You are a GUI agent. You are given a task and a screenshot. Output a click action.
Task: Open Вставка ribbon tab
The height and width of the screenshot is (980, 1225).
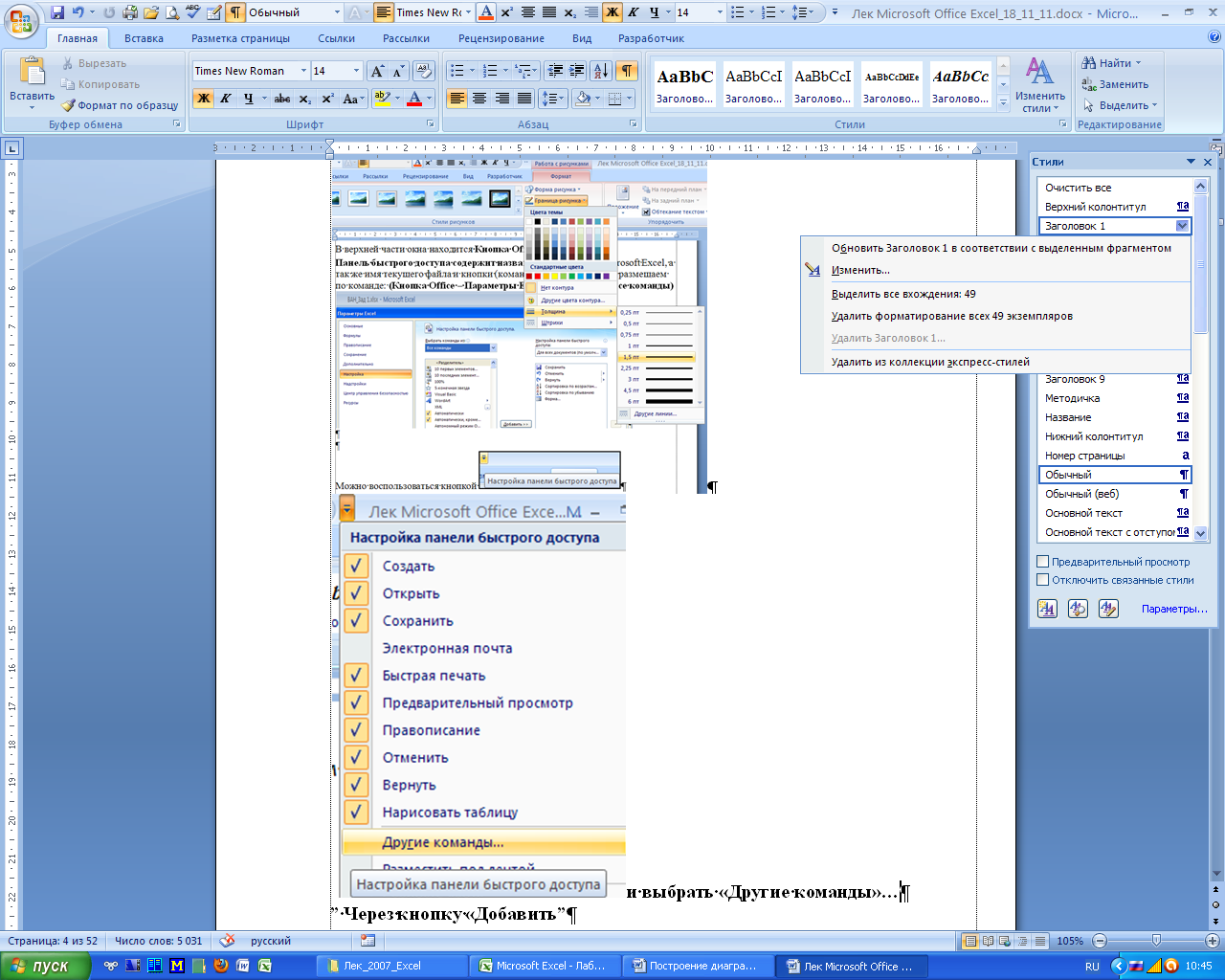tap(144, 38)
